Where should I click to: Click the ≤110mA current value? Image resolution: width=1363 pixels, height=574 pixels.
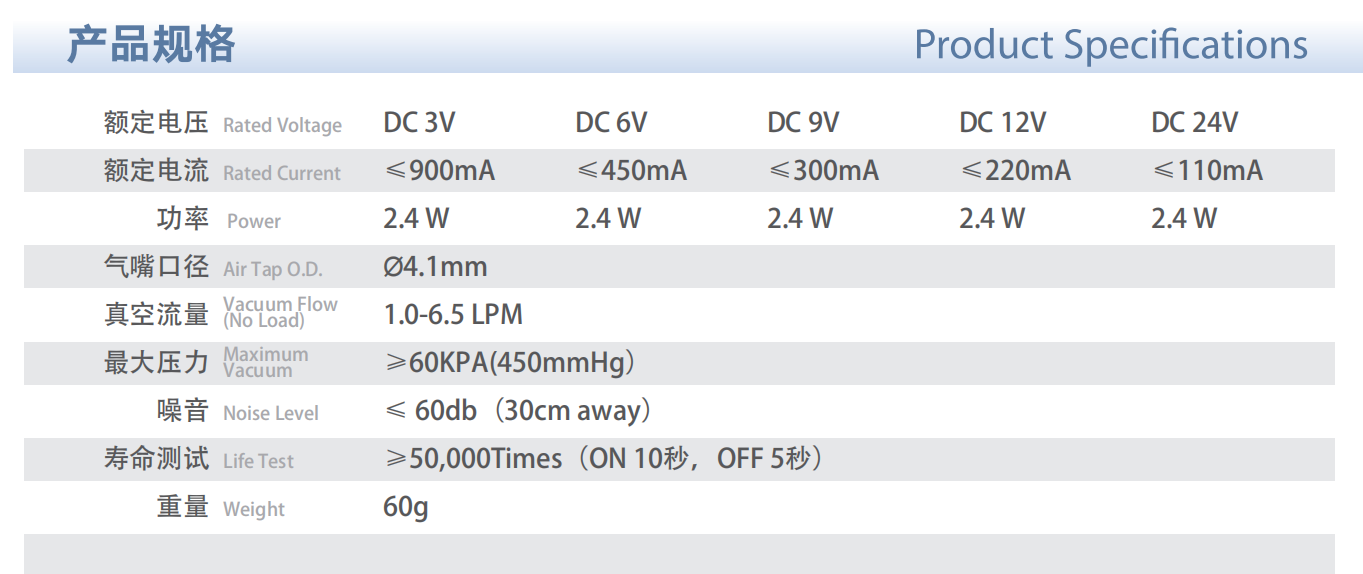coord(1207,171)
